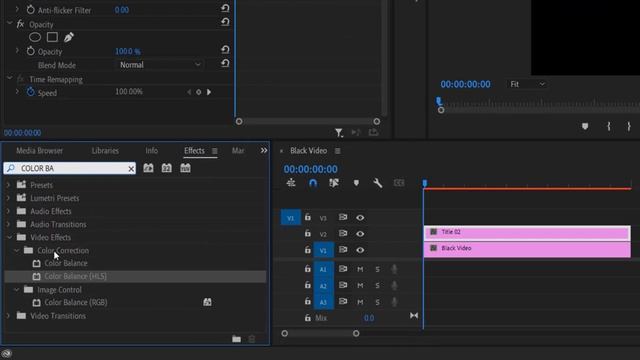Viewport: 640px width, 360px height.
Task: Reset the Blend Mode parameter
Action: (225, 64)
